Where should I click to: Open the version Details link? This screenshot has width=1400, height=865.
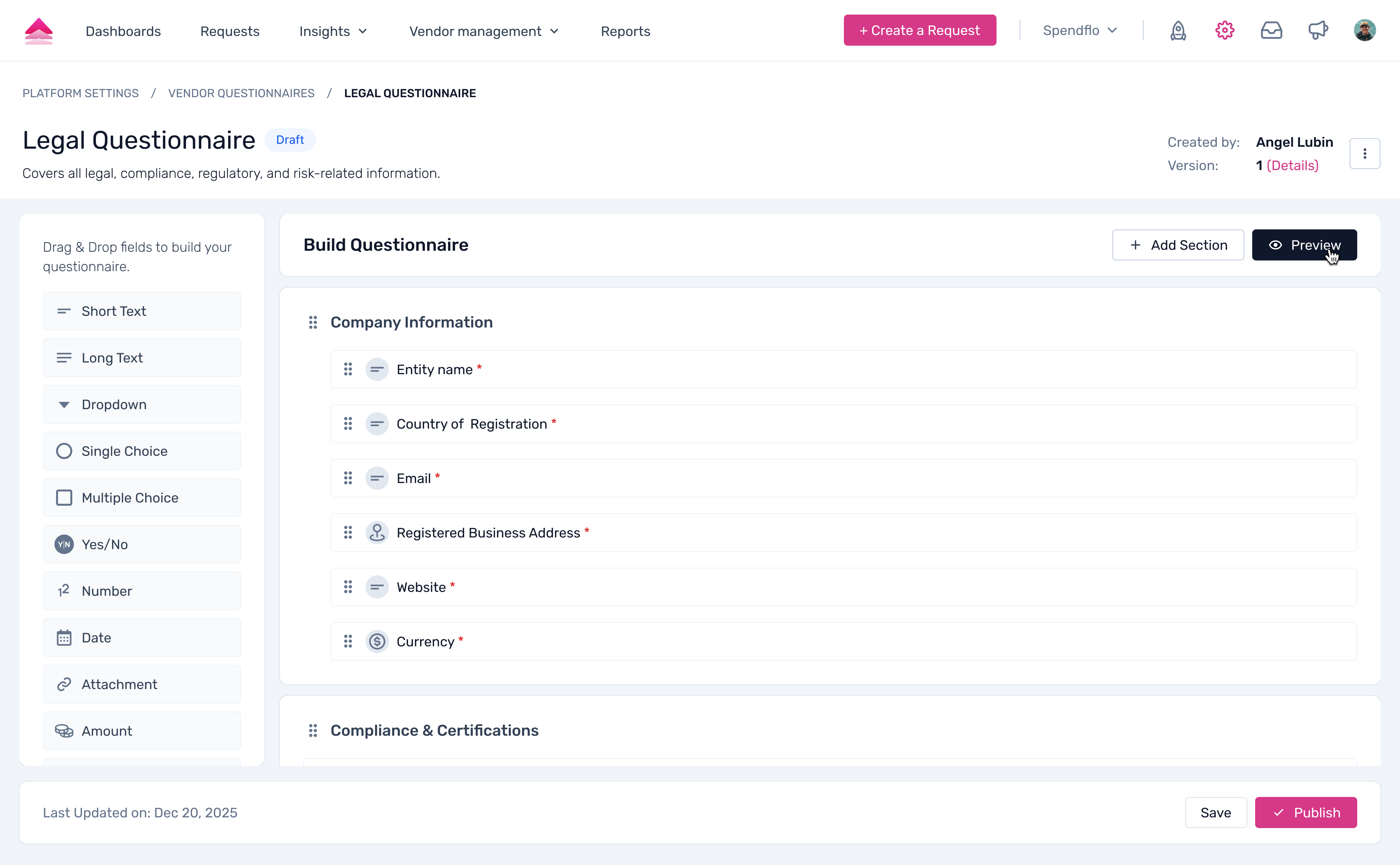point(1292,166)
